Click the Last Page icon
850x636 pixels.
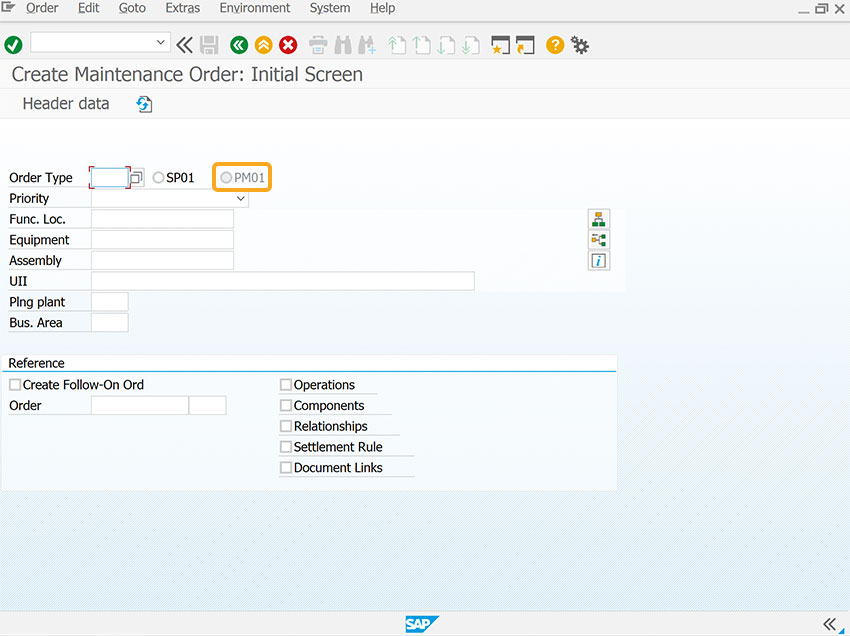pyautogui.click(x=471, y=45)
